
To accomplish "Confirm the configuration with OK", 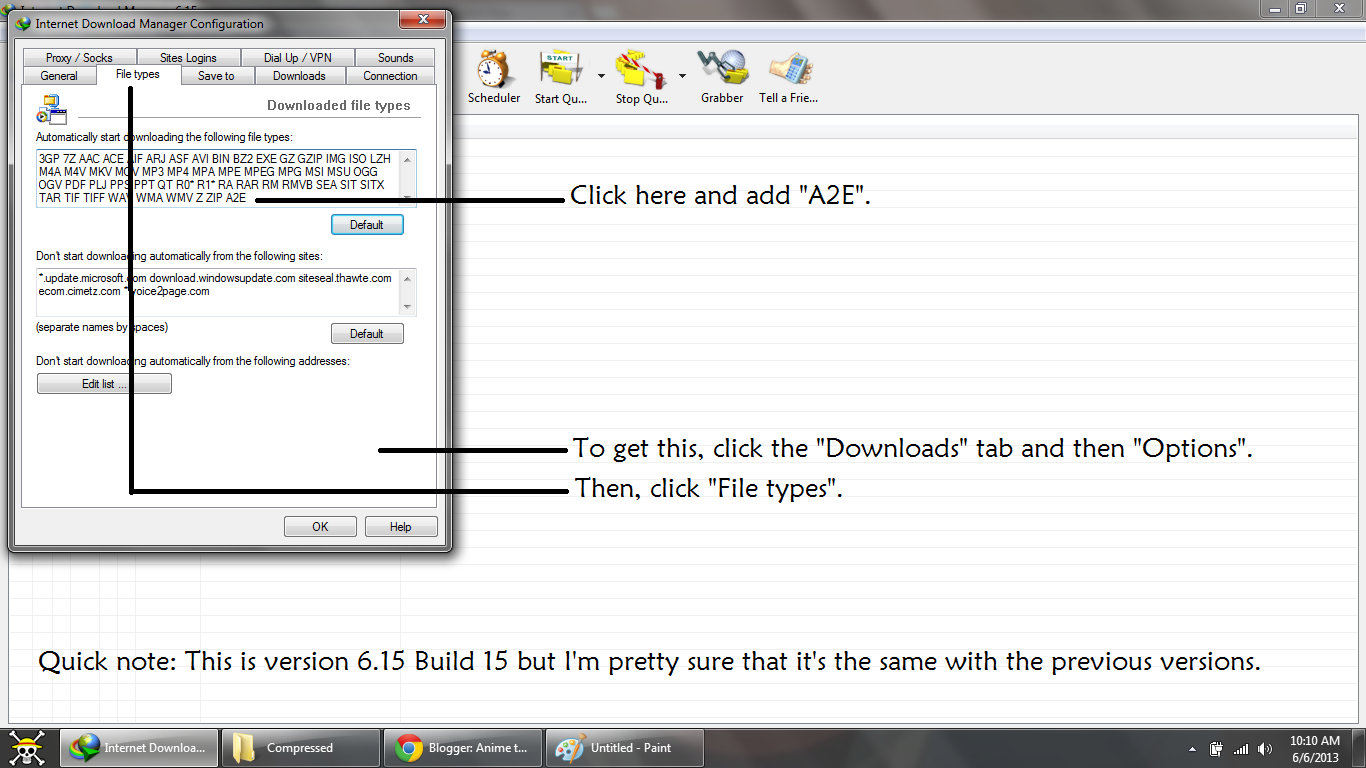I will pos(320,527).
